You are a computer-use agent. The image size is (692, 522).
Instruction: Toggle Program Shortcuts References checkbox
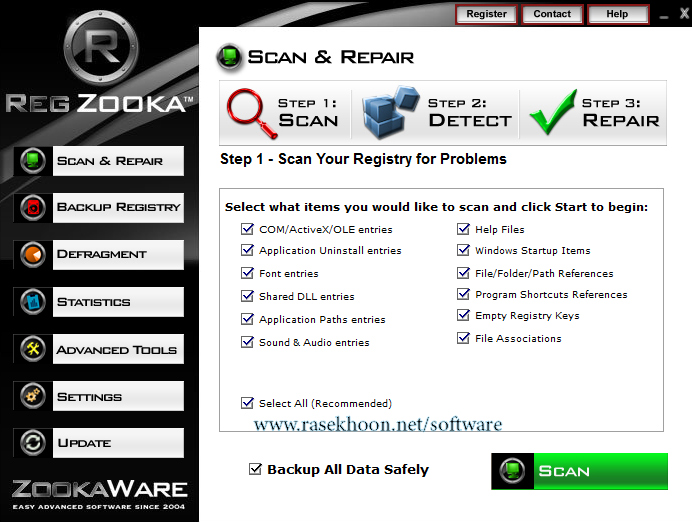tap(463, 294)
